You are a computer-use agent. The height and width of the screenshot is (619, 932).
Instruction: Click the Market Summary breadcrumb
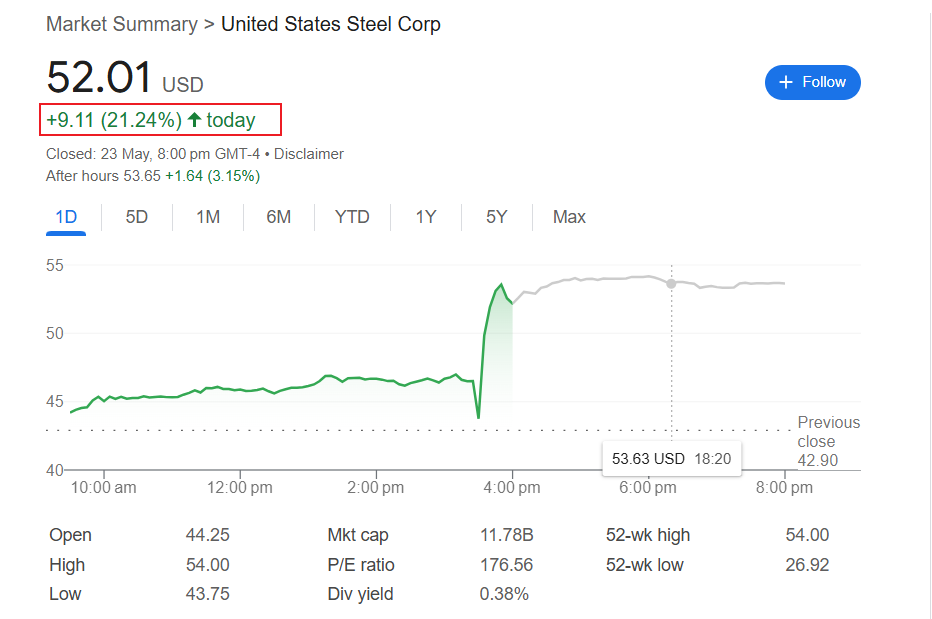121,24
